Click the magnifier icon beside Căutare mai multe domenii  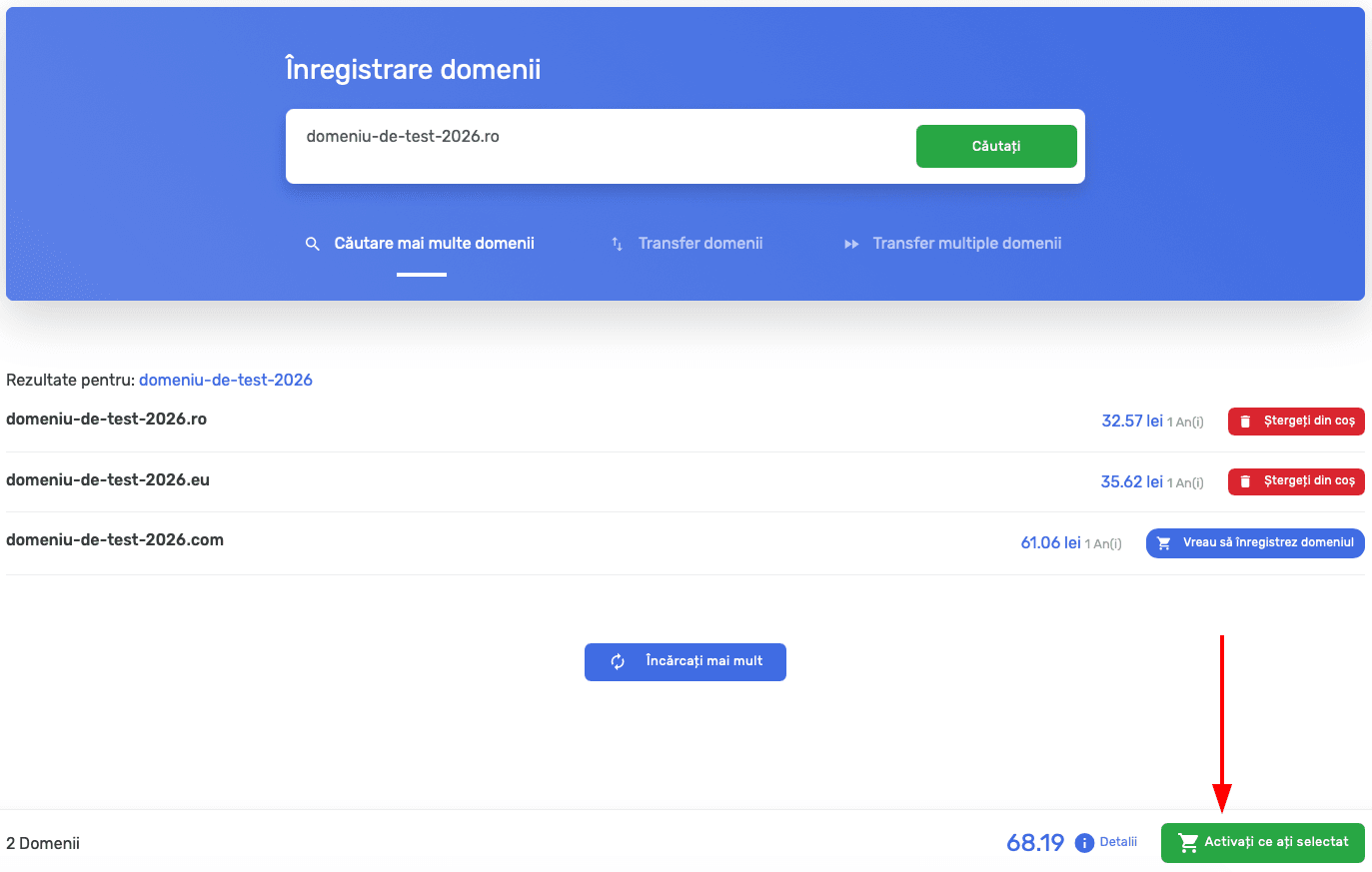tap(313, 244)
